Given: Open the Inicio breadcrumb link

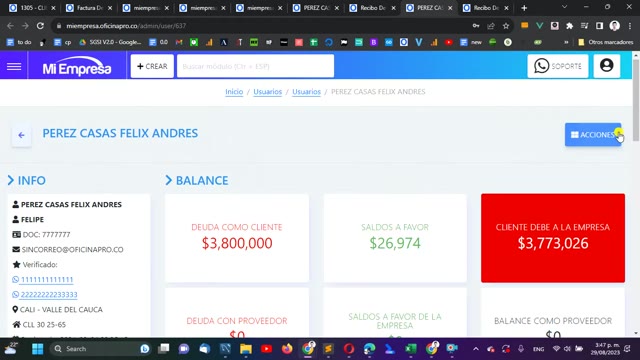Looking at the screenshot, I should pos(234,92).
